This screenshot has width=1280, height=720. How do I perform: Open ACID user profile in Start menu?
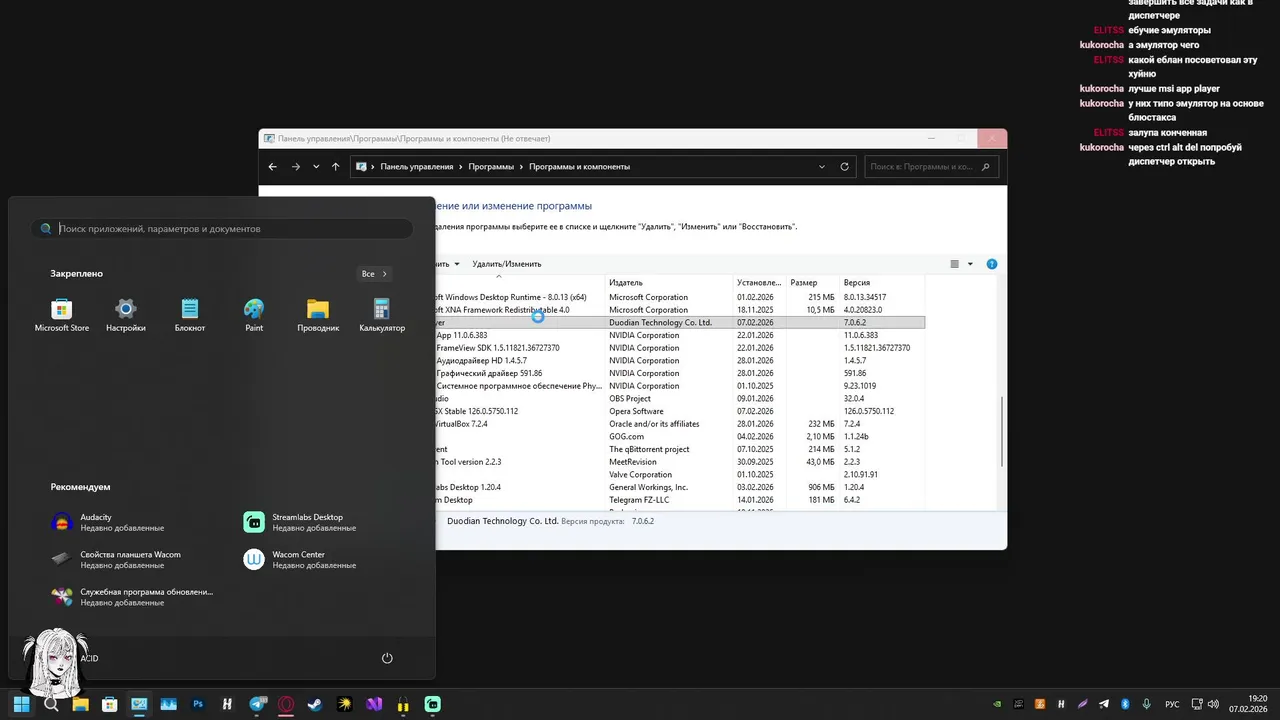coord(62,658)
